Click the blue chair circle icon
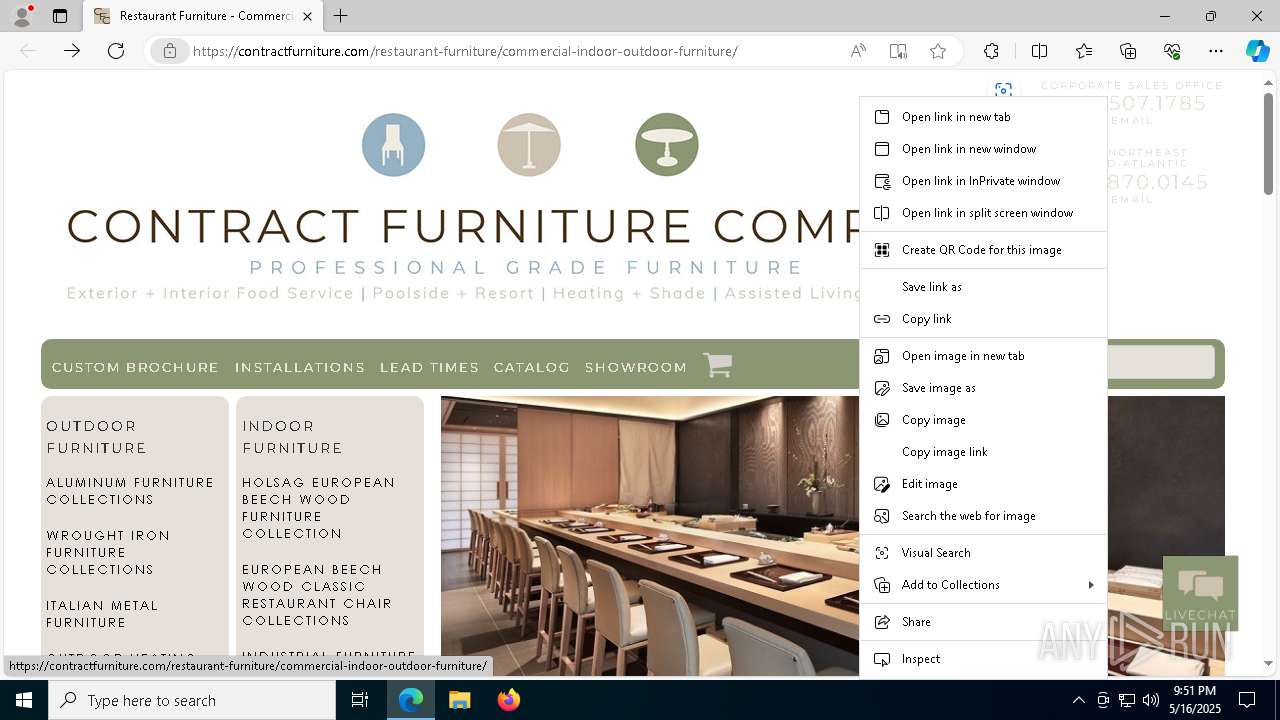Image resolution: width=1280 pixels, height=720 pixels. (393, 145)
